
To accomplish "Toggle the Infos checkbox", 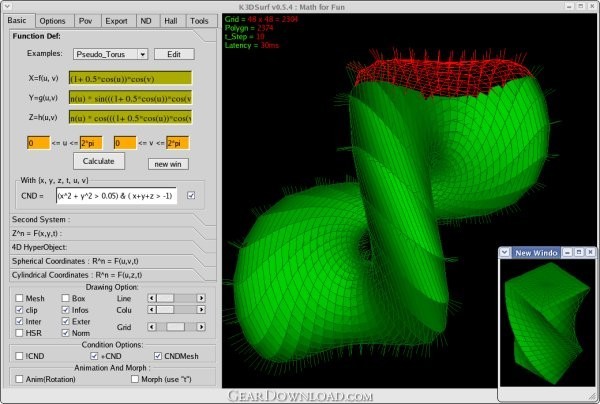I will tap(65, 310).
